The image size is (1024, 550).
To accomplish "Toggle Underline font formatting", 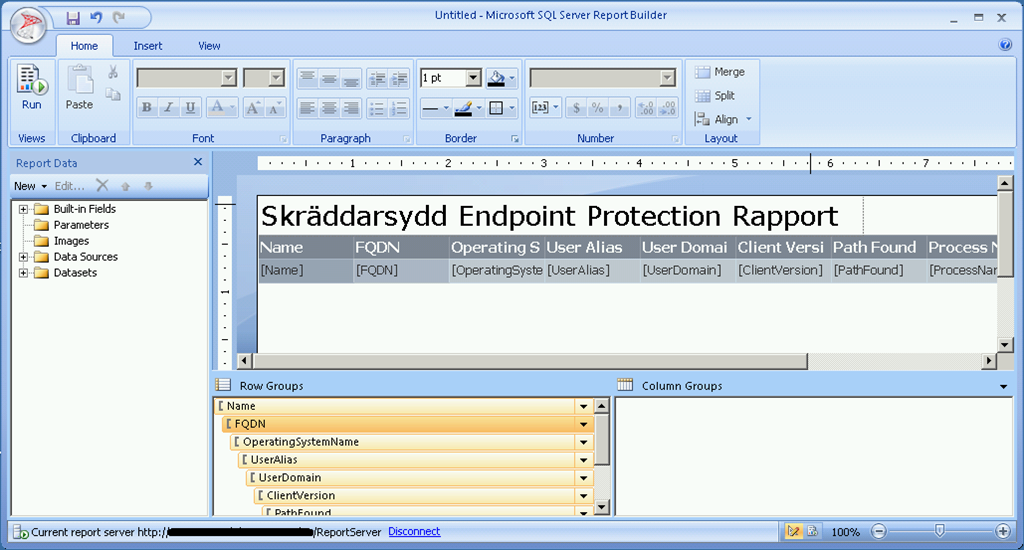I will click(190, 108).
